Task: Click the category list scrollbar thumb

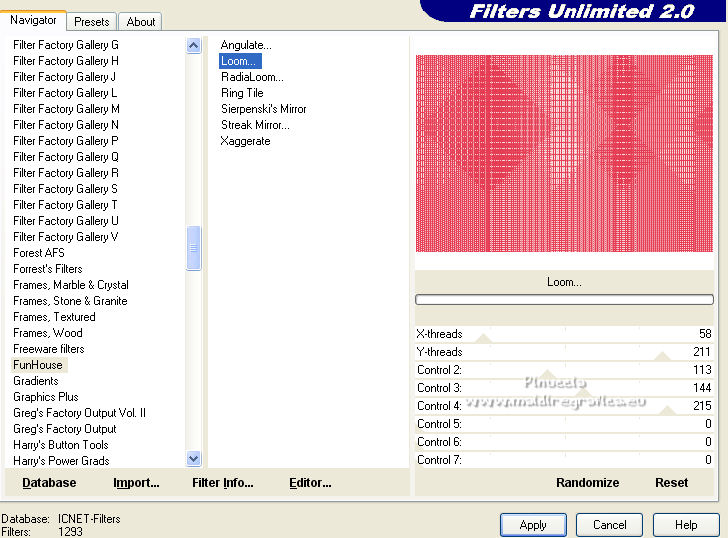Action: point(194,247)
